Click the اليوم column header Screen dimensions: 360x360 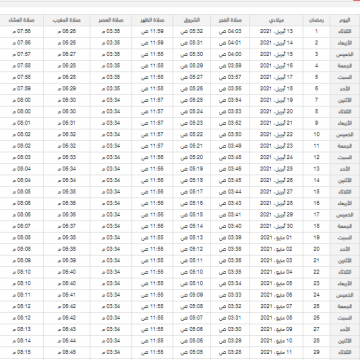pos(345,20)
